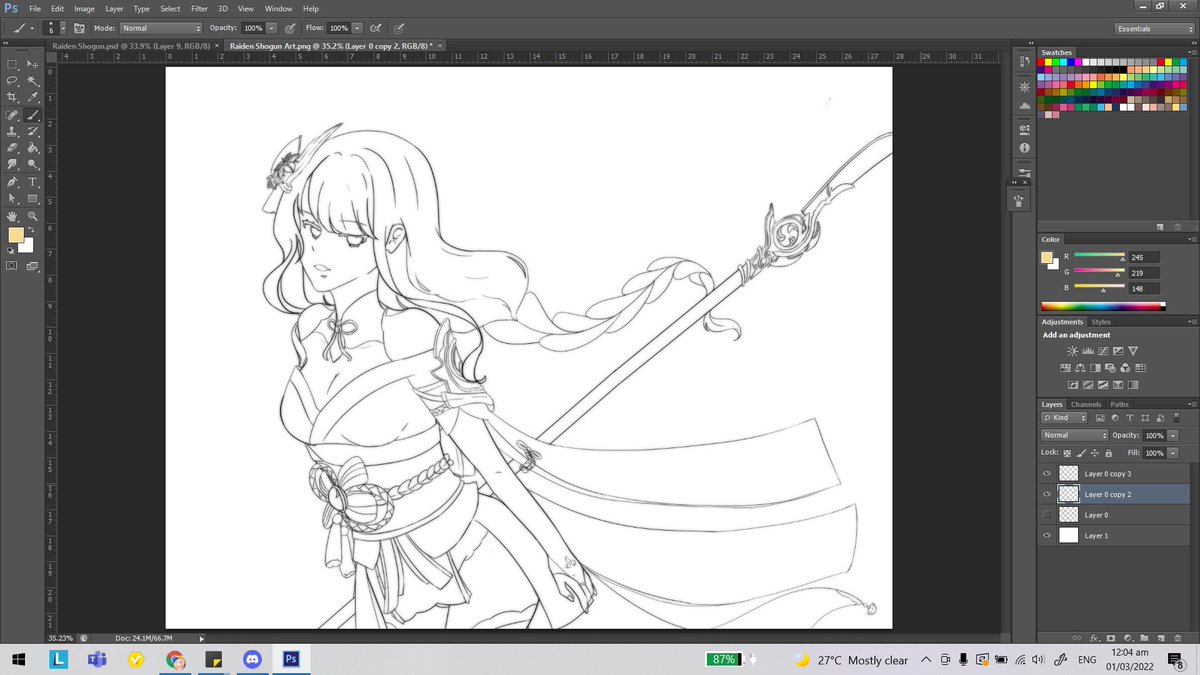The width and height of the screenshot is (1200, 675).
Task: Open the Essentials workspace dropdown
Action: coord(1153,29)
